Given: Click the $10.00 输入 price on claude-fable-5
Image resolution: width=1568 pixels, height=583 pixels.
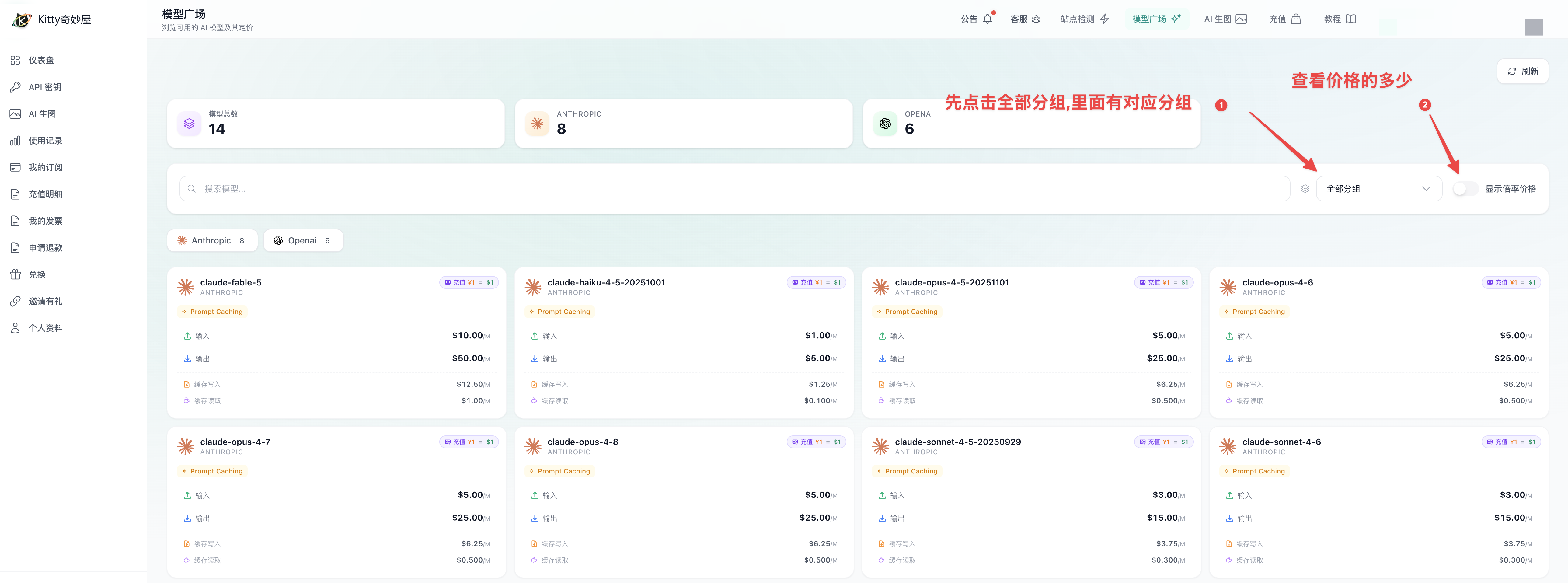Looking at the screenshot, I should tap(471, 335).
